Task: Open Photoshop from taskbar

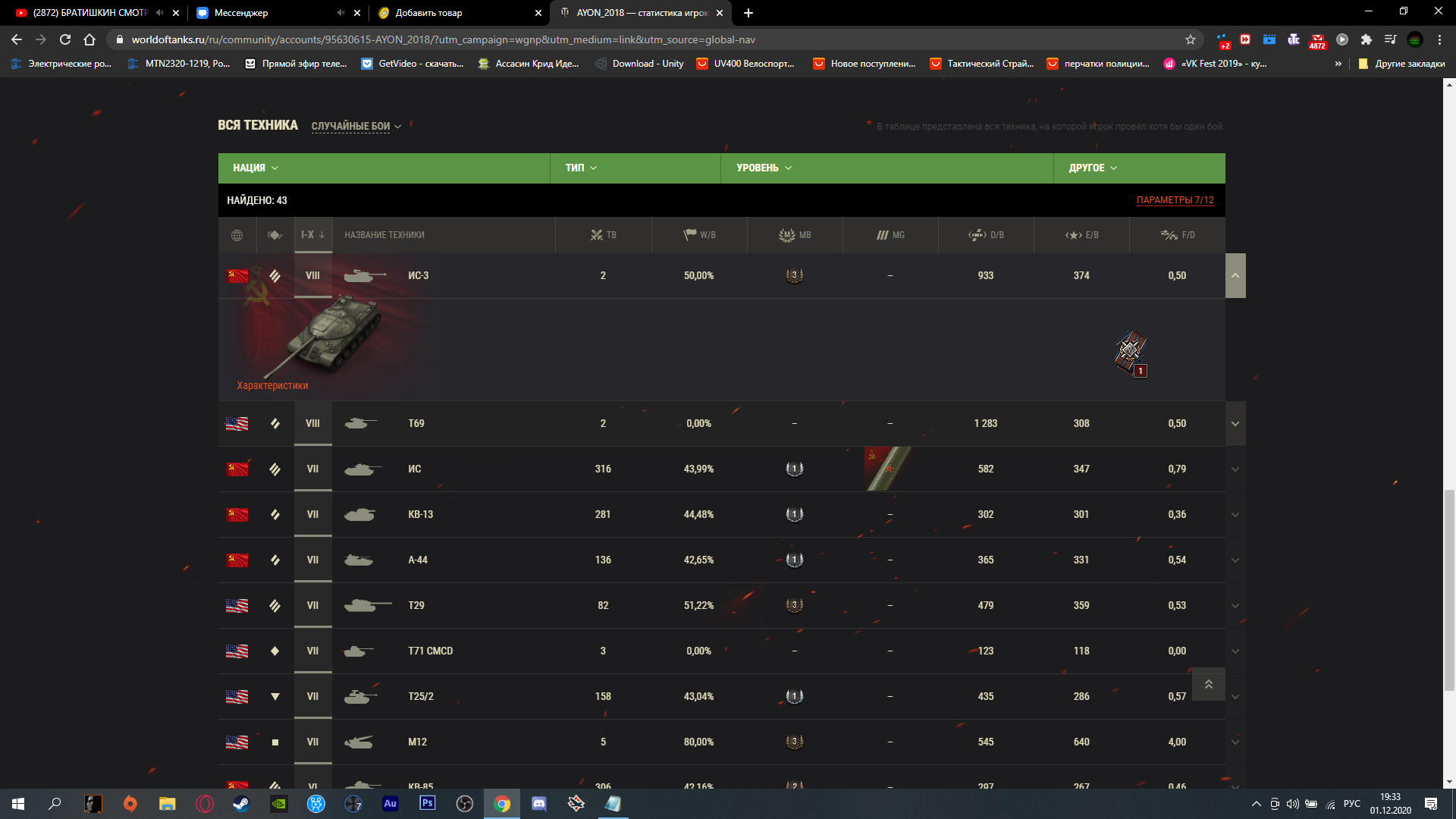Action: 428,803
